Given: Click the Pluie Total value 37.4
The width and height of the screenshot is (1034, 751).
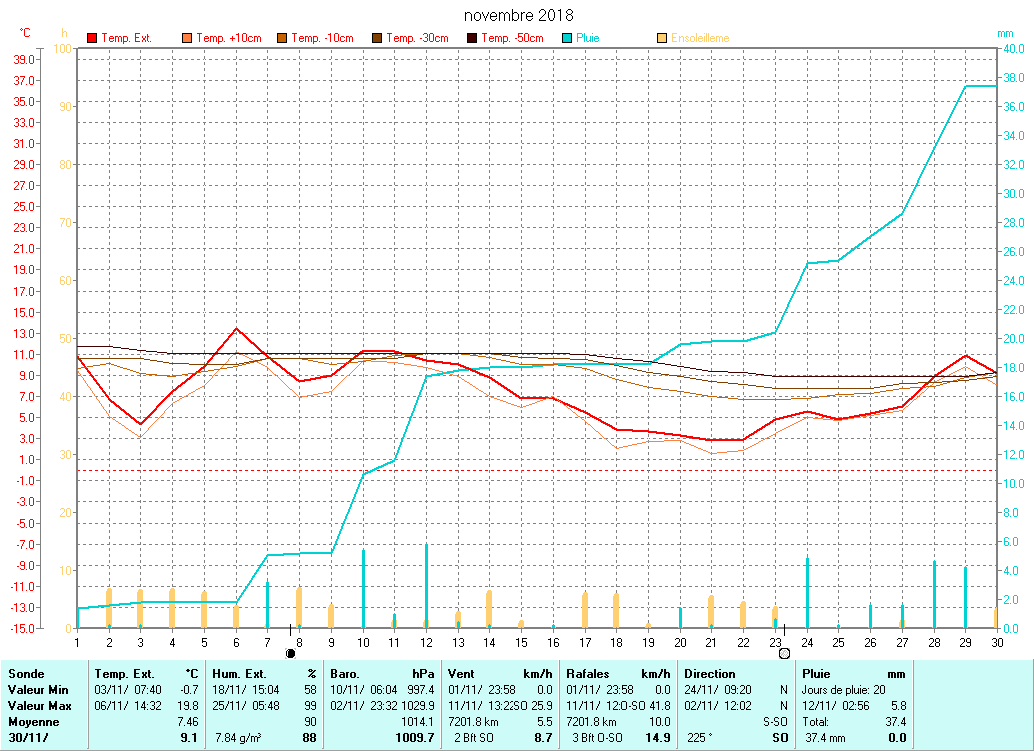Looking at the screenshot, I should (895, 722).
